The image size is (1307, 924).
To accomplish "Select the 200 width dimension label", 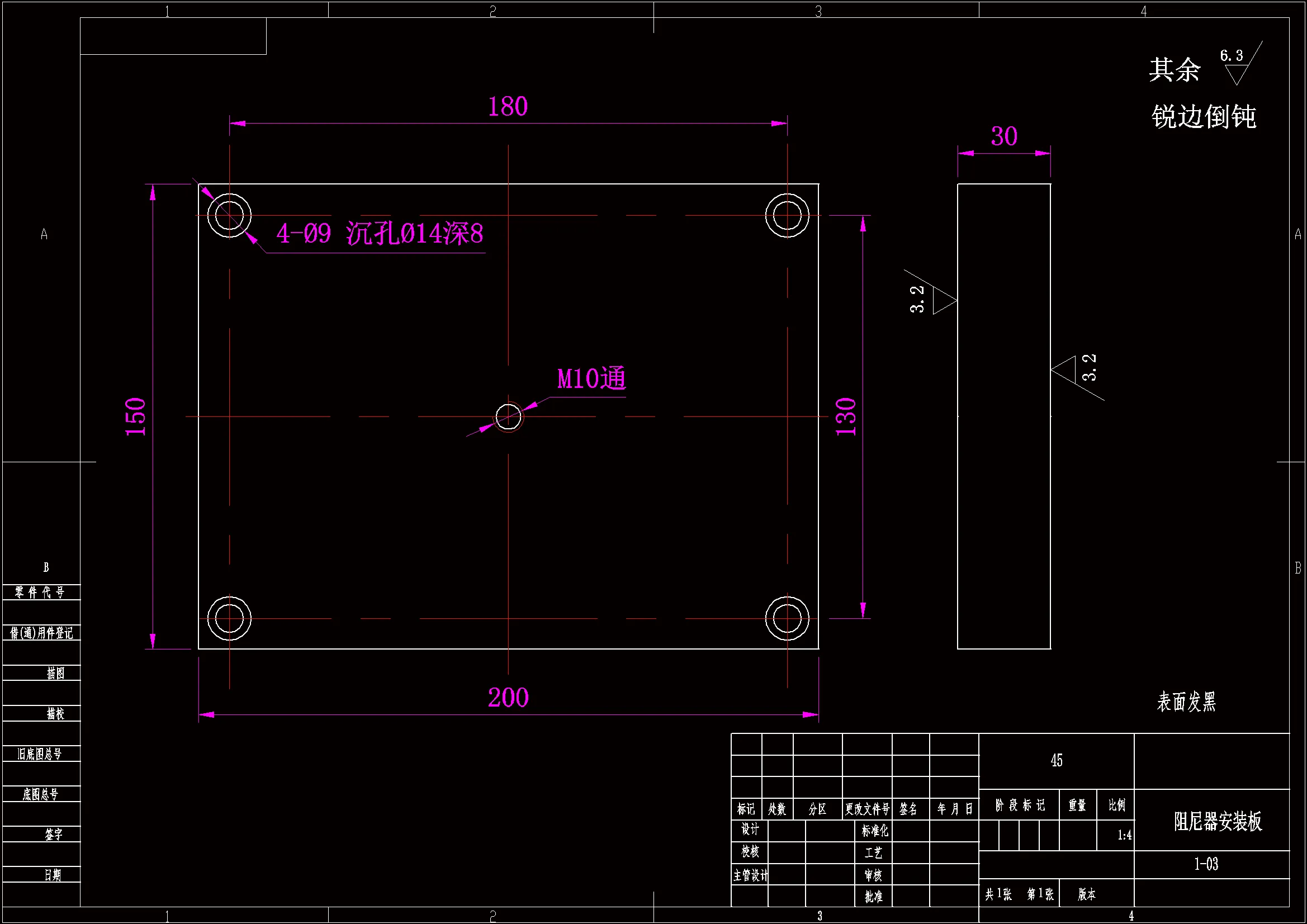I will (508, 698).
